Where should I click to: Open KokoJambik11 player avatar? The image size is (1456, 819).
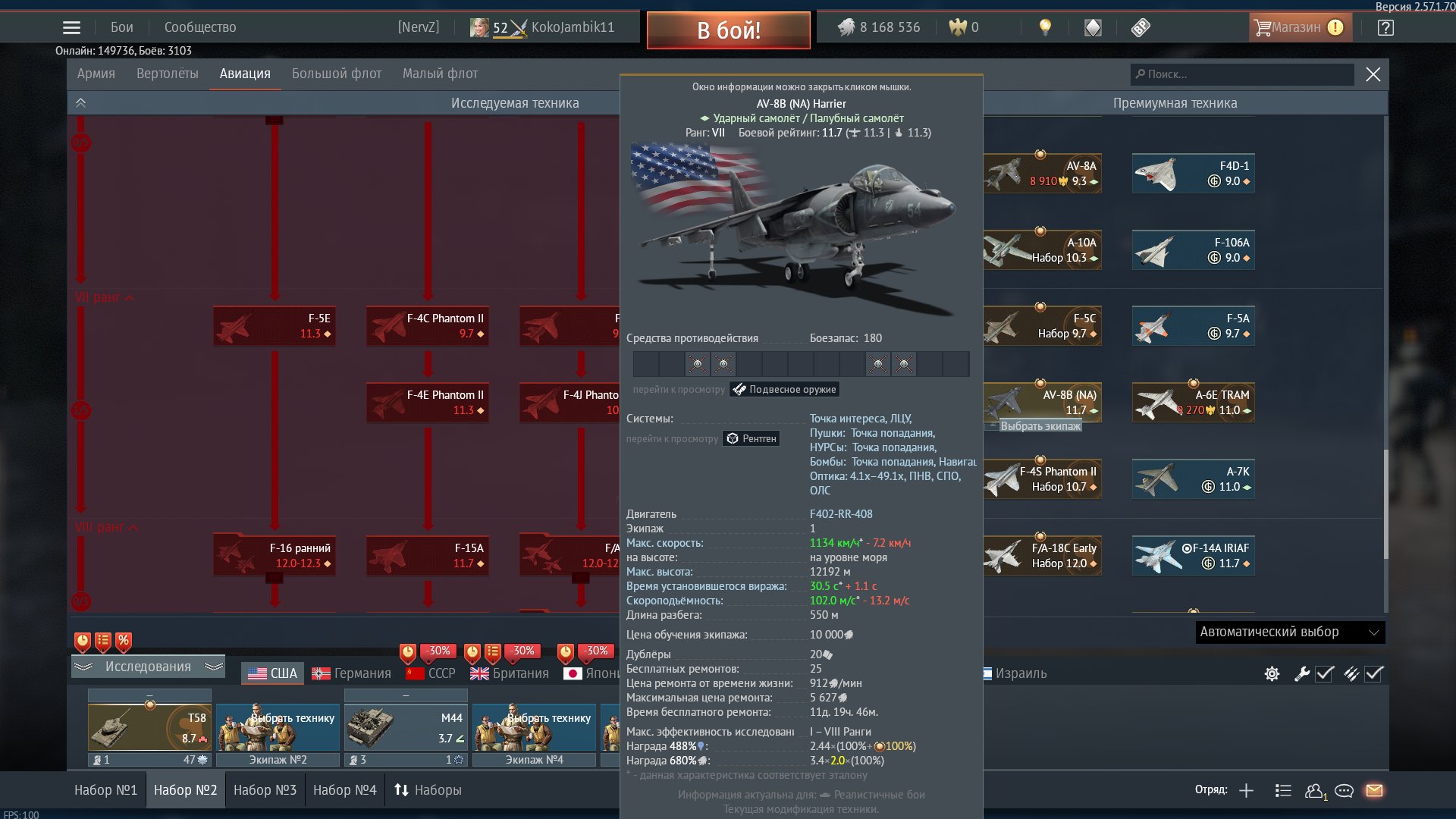coord(479,27)
